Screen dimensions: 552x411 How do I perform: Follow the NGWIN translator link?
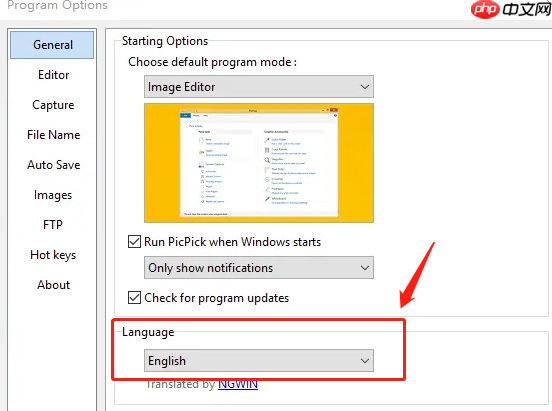[238, 384]
